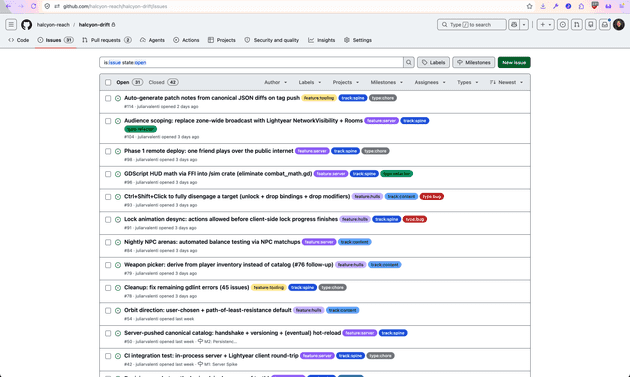
Task: Show Open issues list
Action: pyautogui.click(x=129, y=82)
